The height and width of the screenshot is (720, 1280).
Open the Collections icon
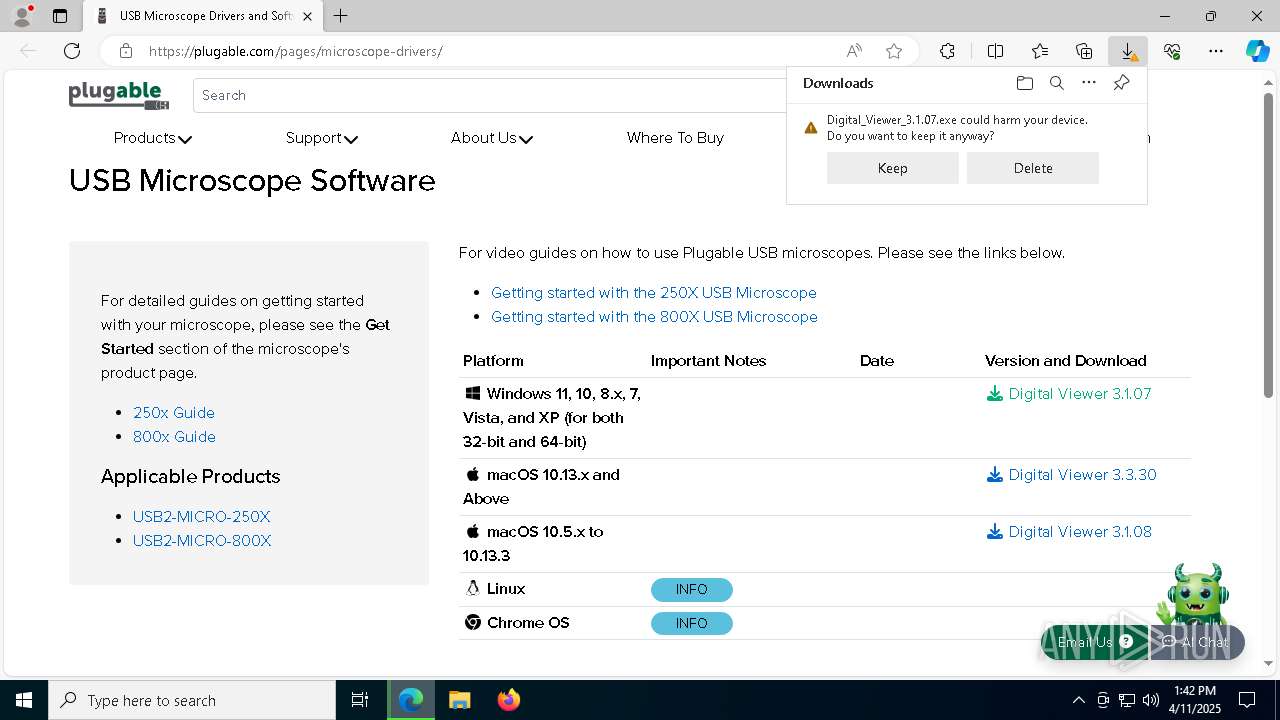[1084, 51]
